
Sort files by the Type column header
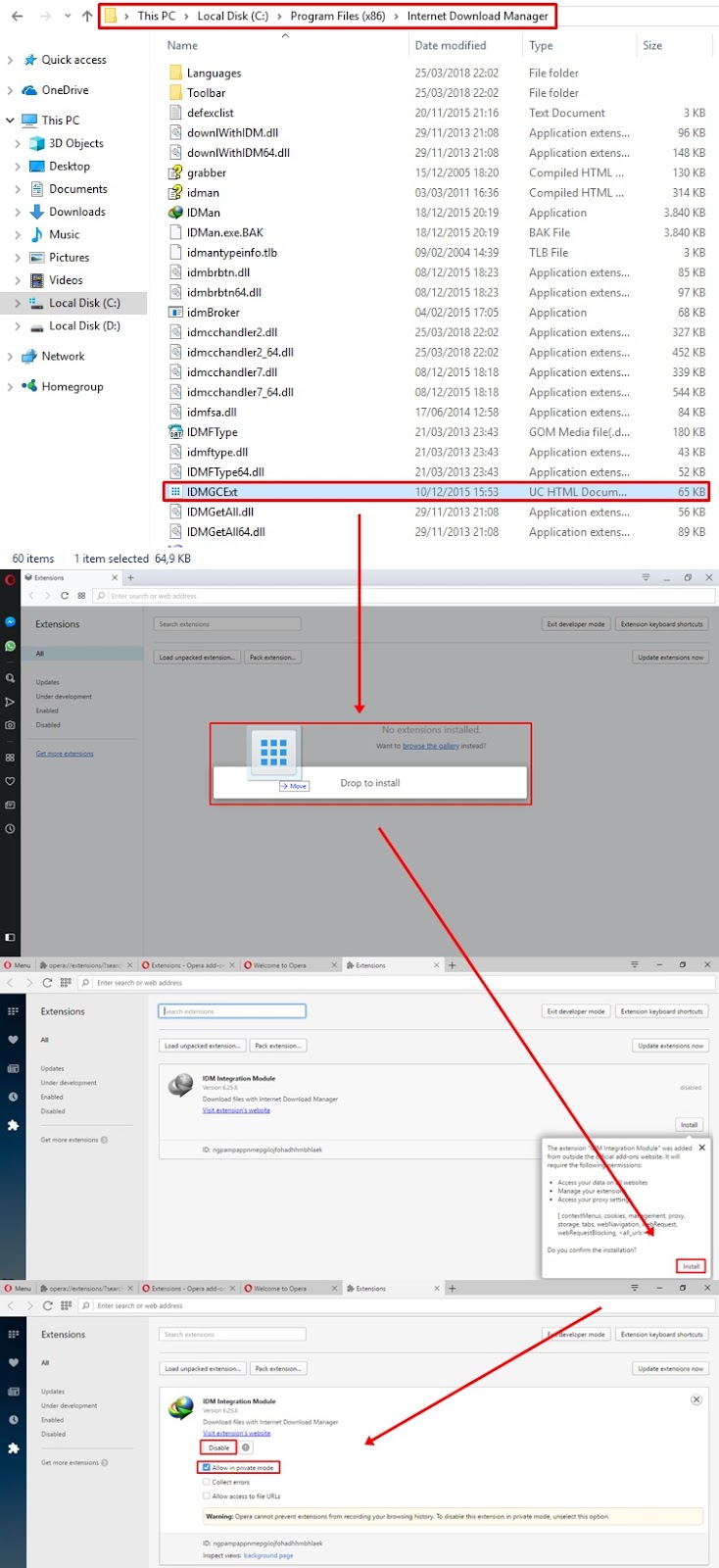[541, 45]
